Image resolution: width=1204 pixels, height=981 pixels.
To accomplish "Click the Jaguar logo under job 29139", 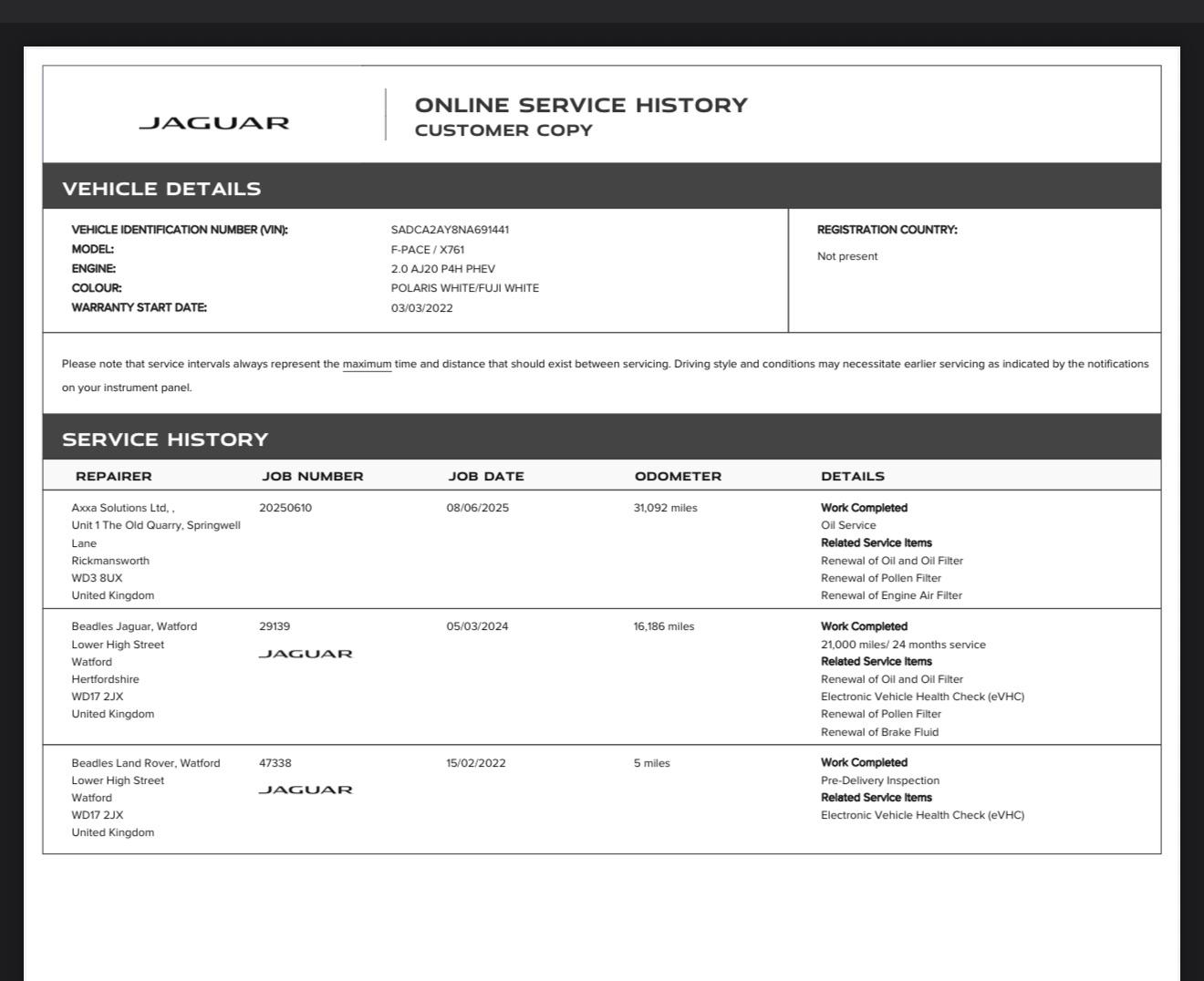I will click(x=306, y=654).
